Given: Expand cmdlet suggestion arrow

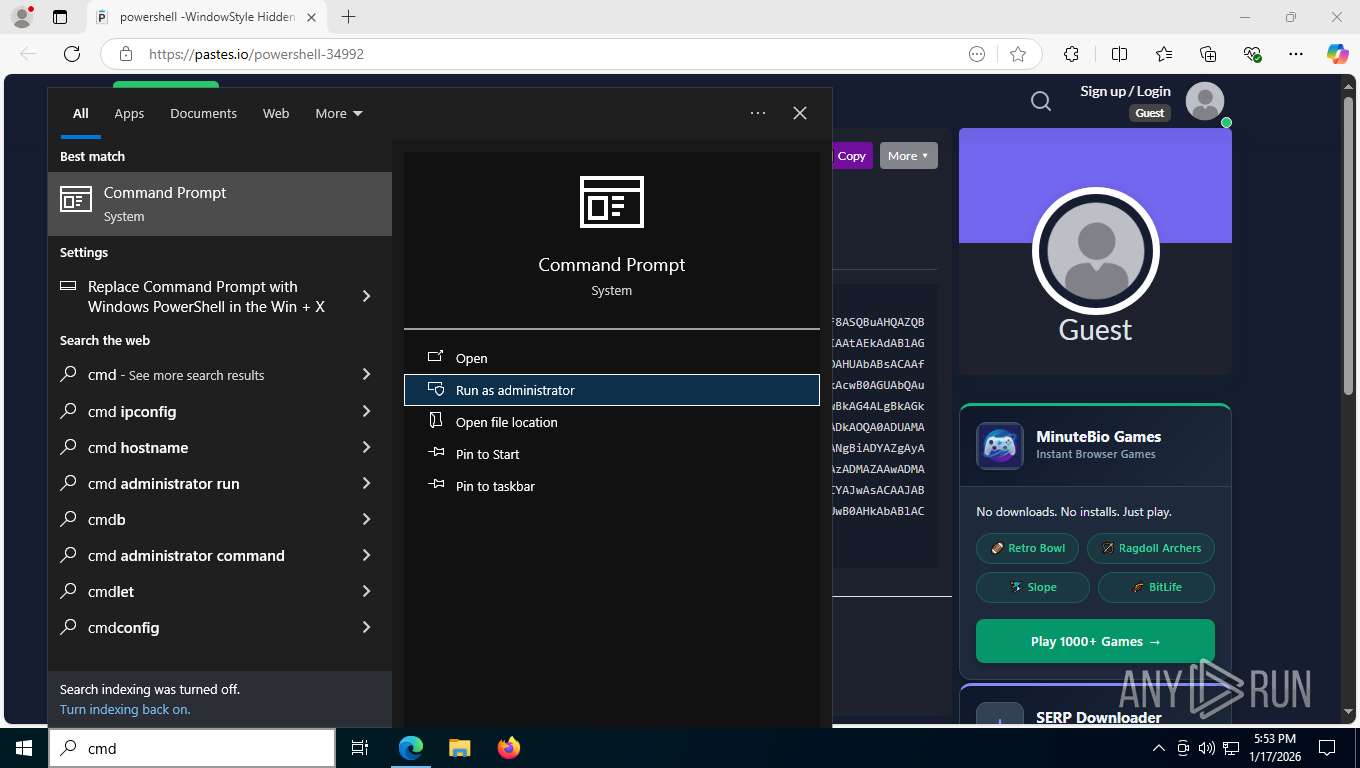Looking at the screenshot, I should coord(366,591).
